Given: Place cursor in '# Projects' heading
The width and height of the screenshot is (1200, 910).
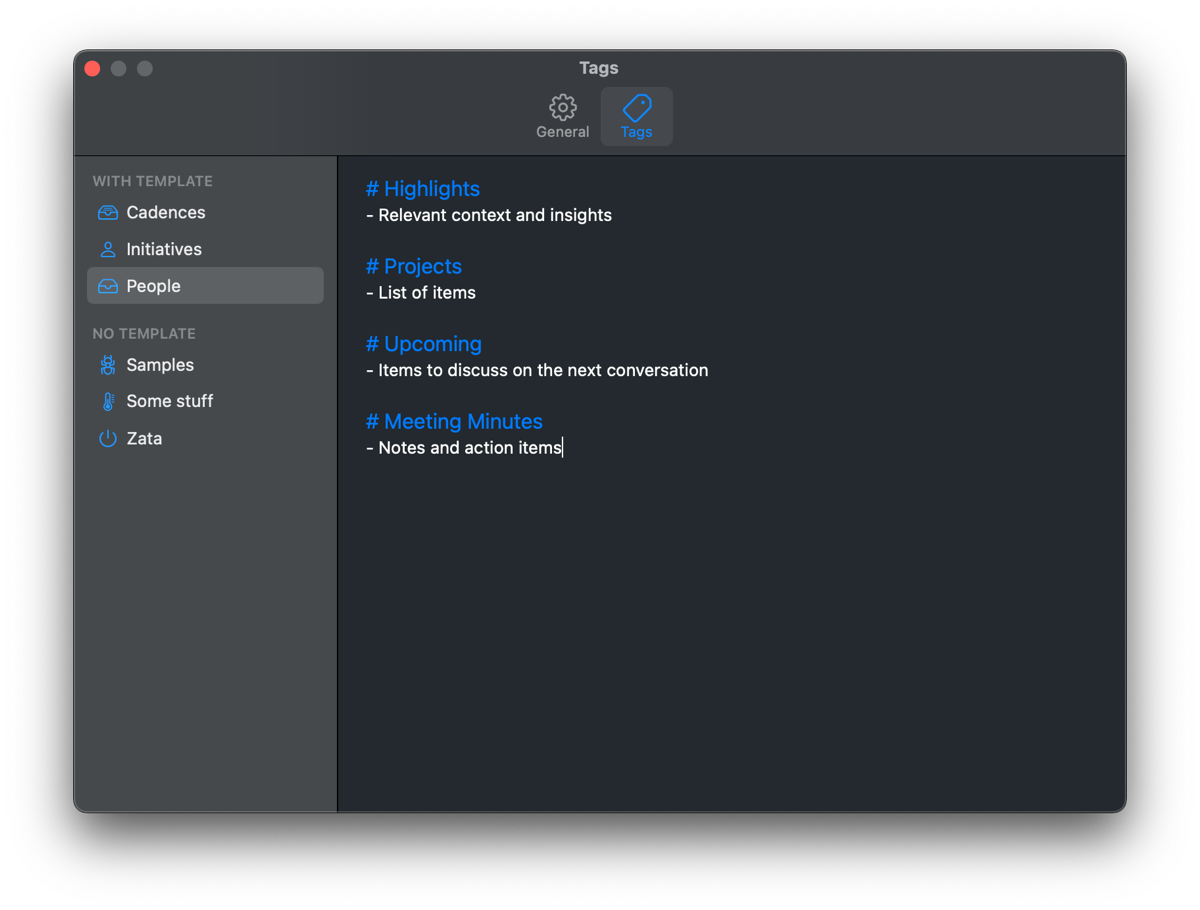Looking at the screenshot, I should click(414, 267).
